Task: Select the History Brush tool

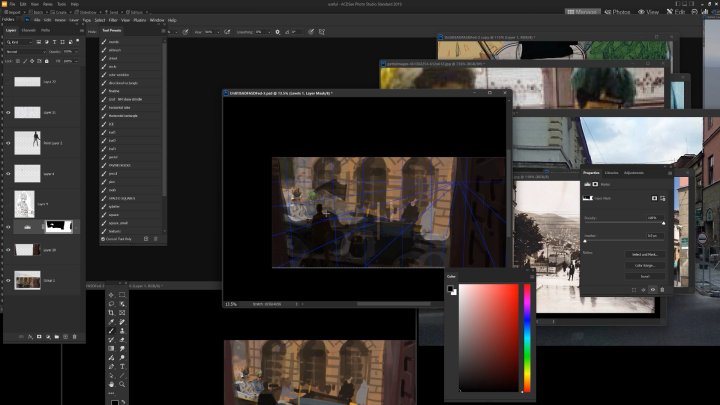Action: 111,340
